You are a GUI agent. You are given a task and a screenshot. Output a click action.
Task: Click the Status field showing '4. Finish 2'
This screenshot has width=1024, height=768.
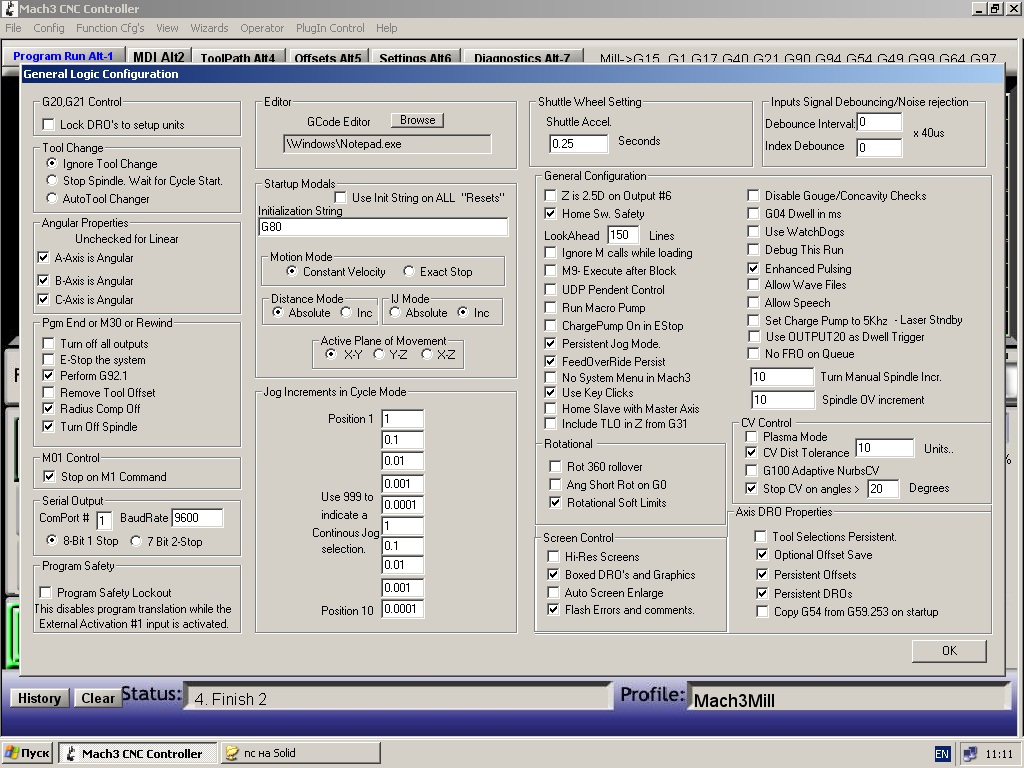[x=397, y=697]
